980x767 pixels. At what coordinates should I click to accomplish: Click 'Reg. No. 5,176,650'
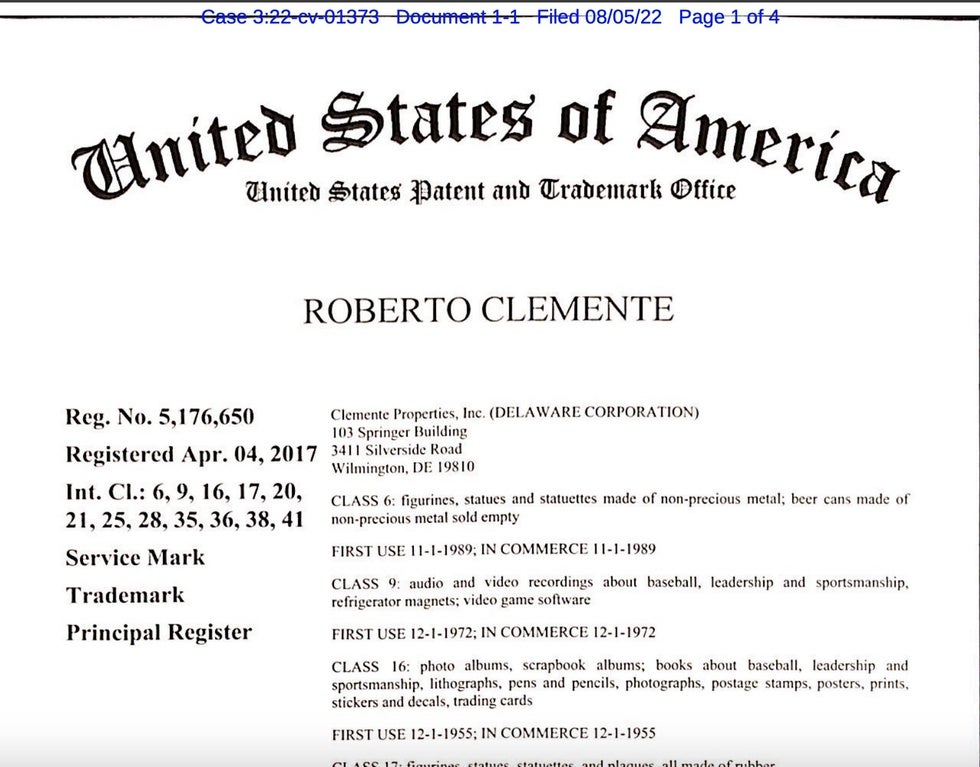(160, 417)
